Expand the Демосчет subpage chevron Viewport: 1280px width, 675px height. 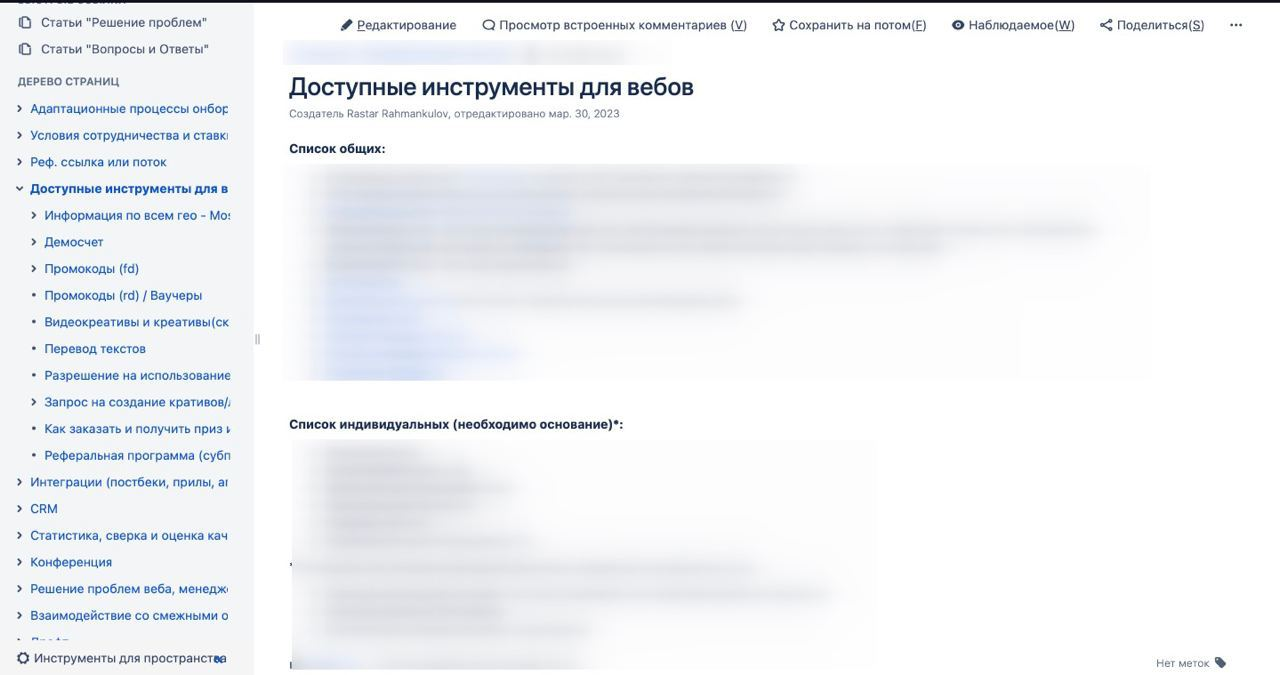34,242
